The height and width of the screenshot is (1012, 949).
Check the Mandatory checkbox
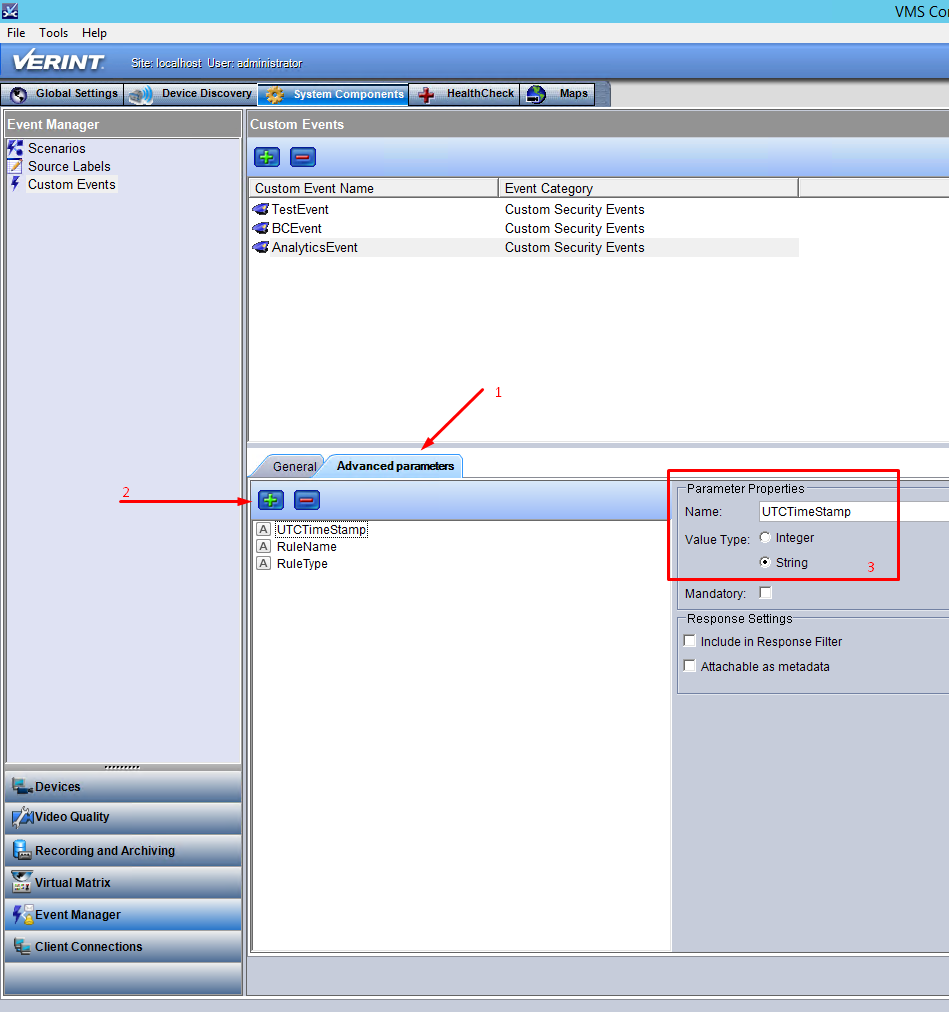pos(766,592)
